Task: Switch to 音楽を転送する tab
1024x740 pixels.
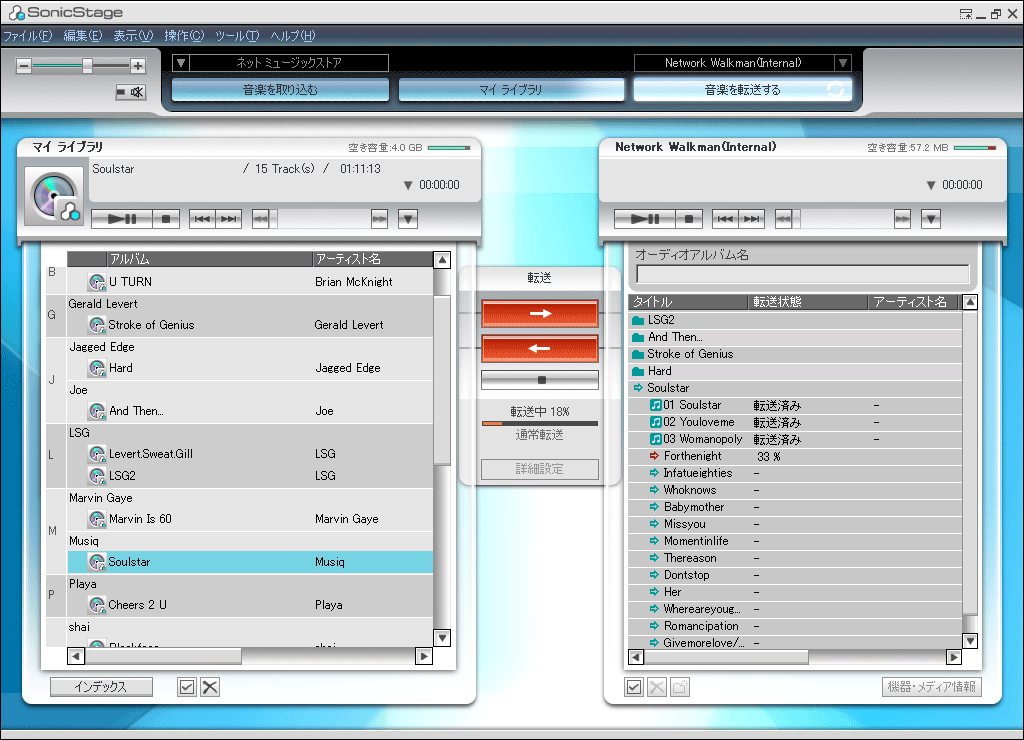Action: (743, 89)
